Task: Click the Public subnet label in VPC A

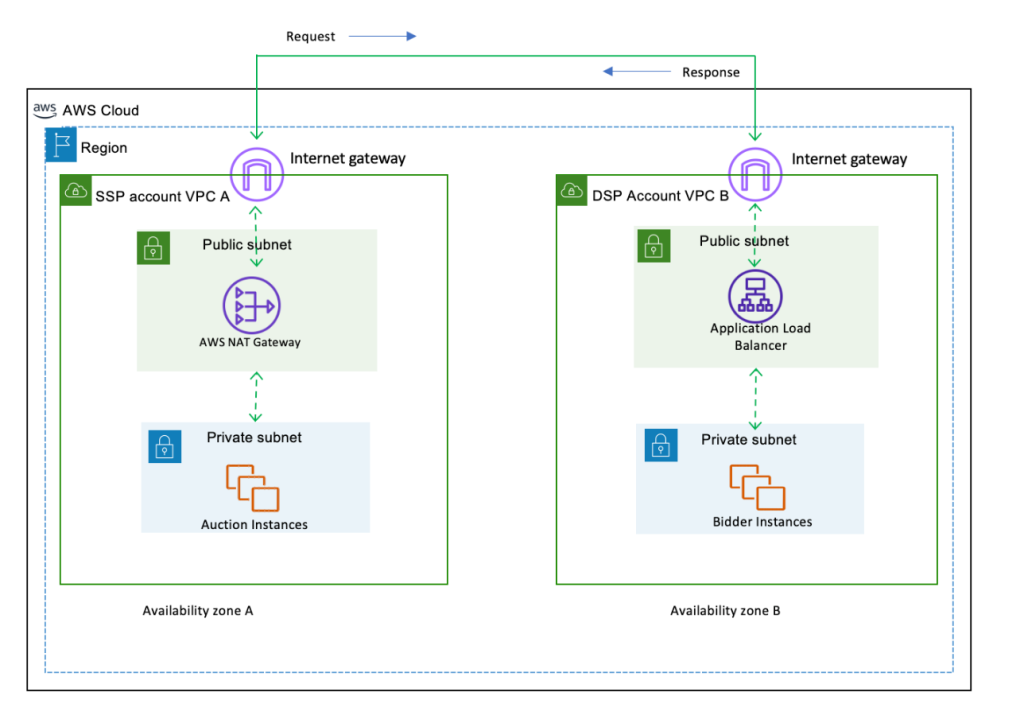Action: [247, 244]
